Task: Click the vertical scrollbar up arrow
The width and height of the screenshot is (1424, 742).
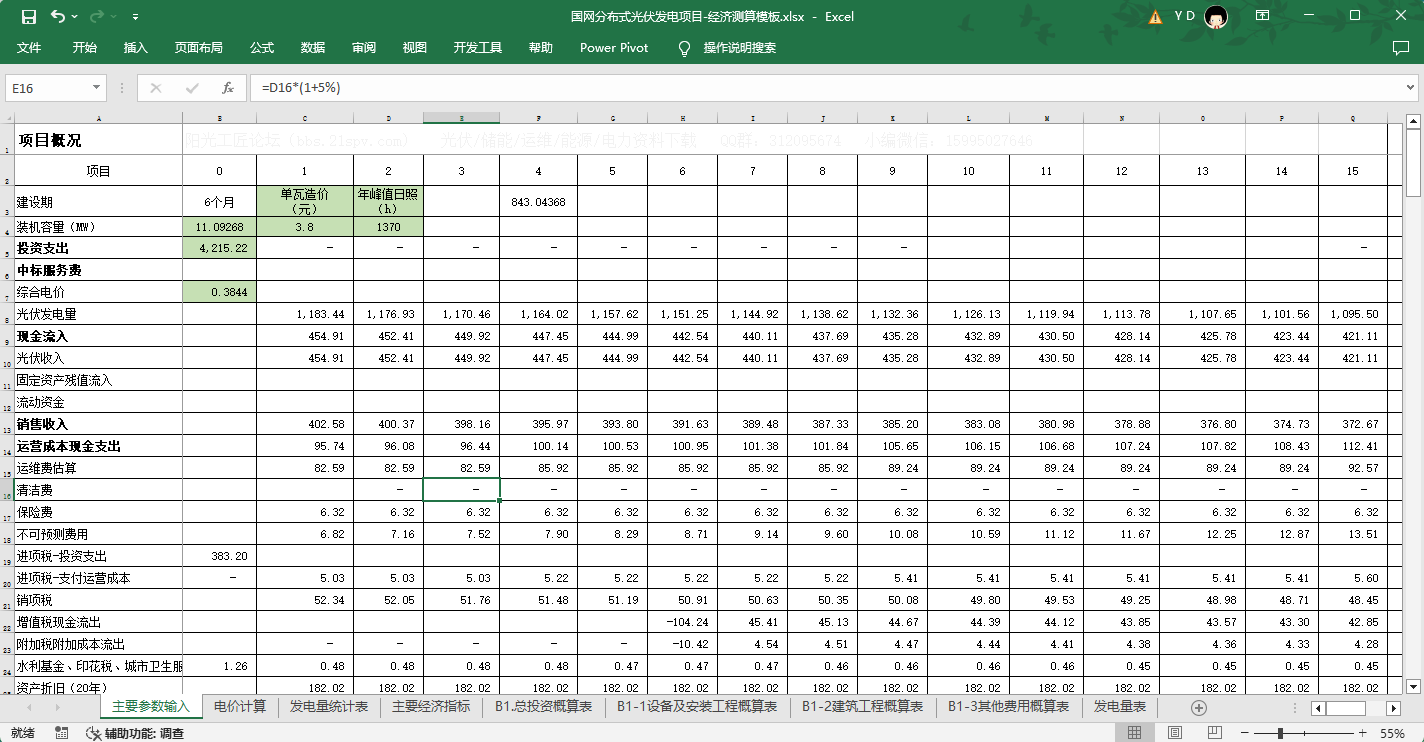Action: tap(1413, 122)
